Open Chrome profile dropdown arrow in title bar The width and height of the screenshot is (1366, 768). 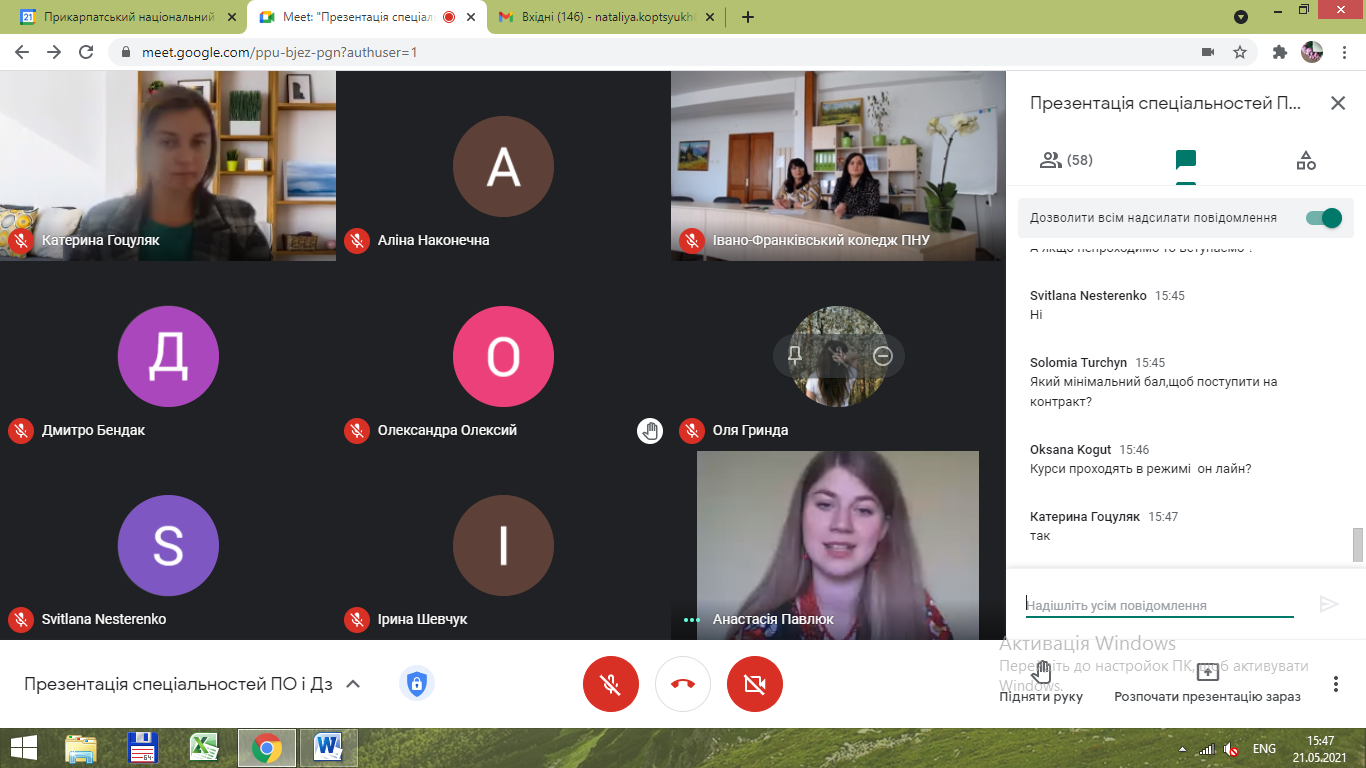(x=1241, y=17)
